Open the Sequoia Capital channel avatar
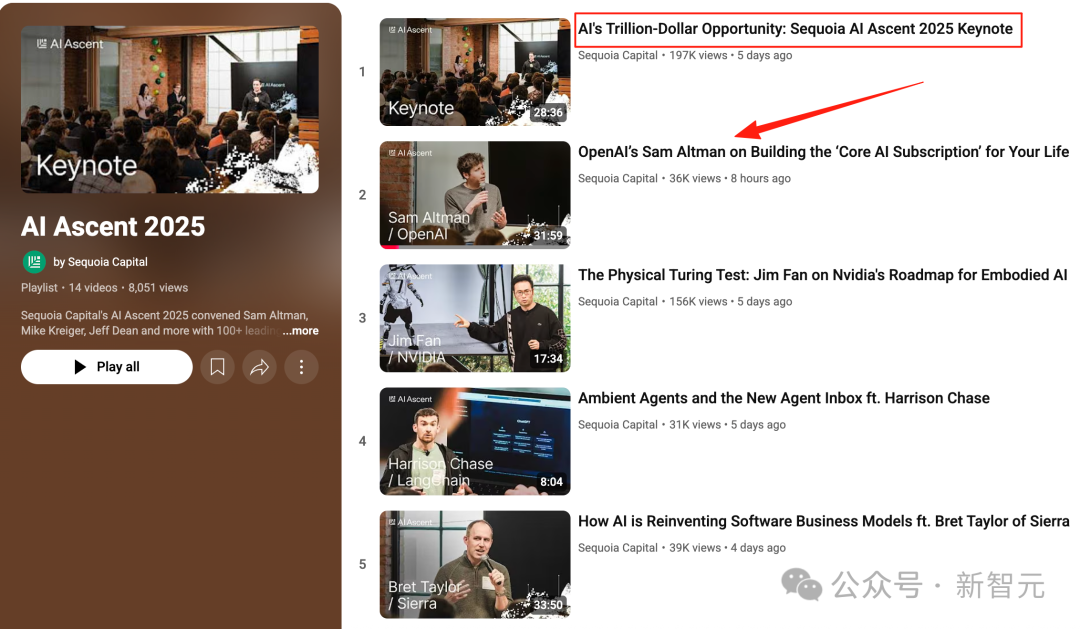This screenshot has height=629, width=1080. point(34,262)
